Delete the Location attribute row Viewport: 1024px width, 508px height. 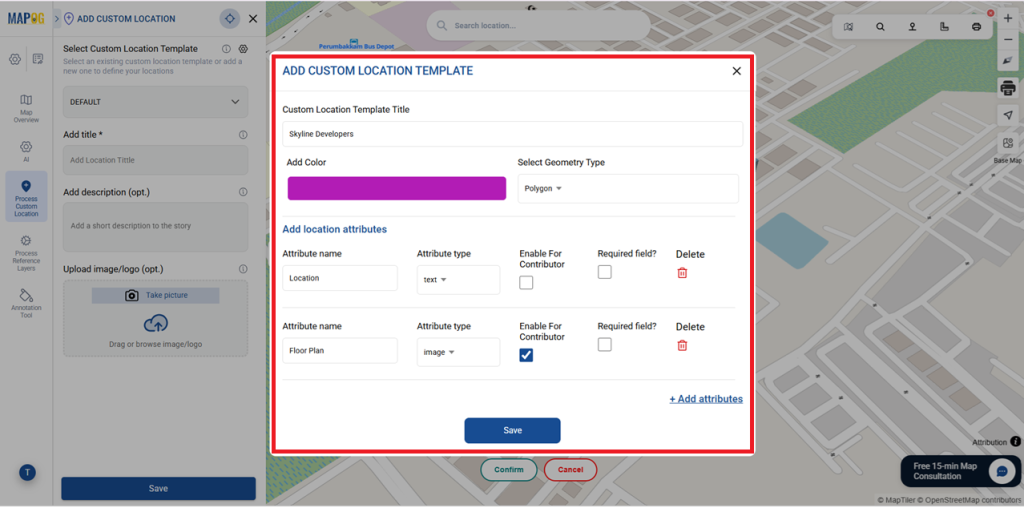[682, 273]
